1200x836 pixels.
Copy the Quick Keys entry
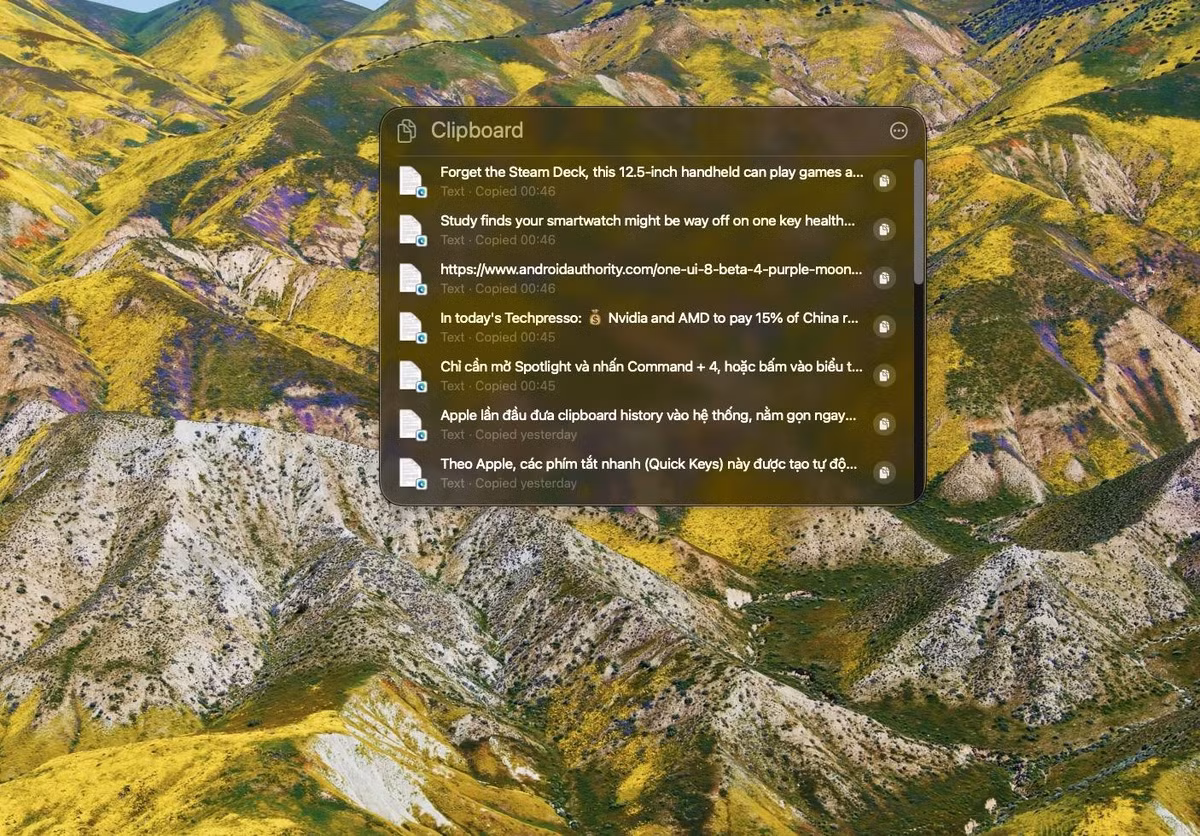point(883,473)
